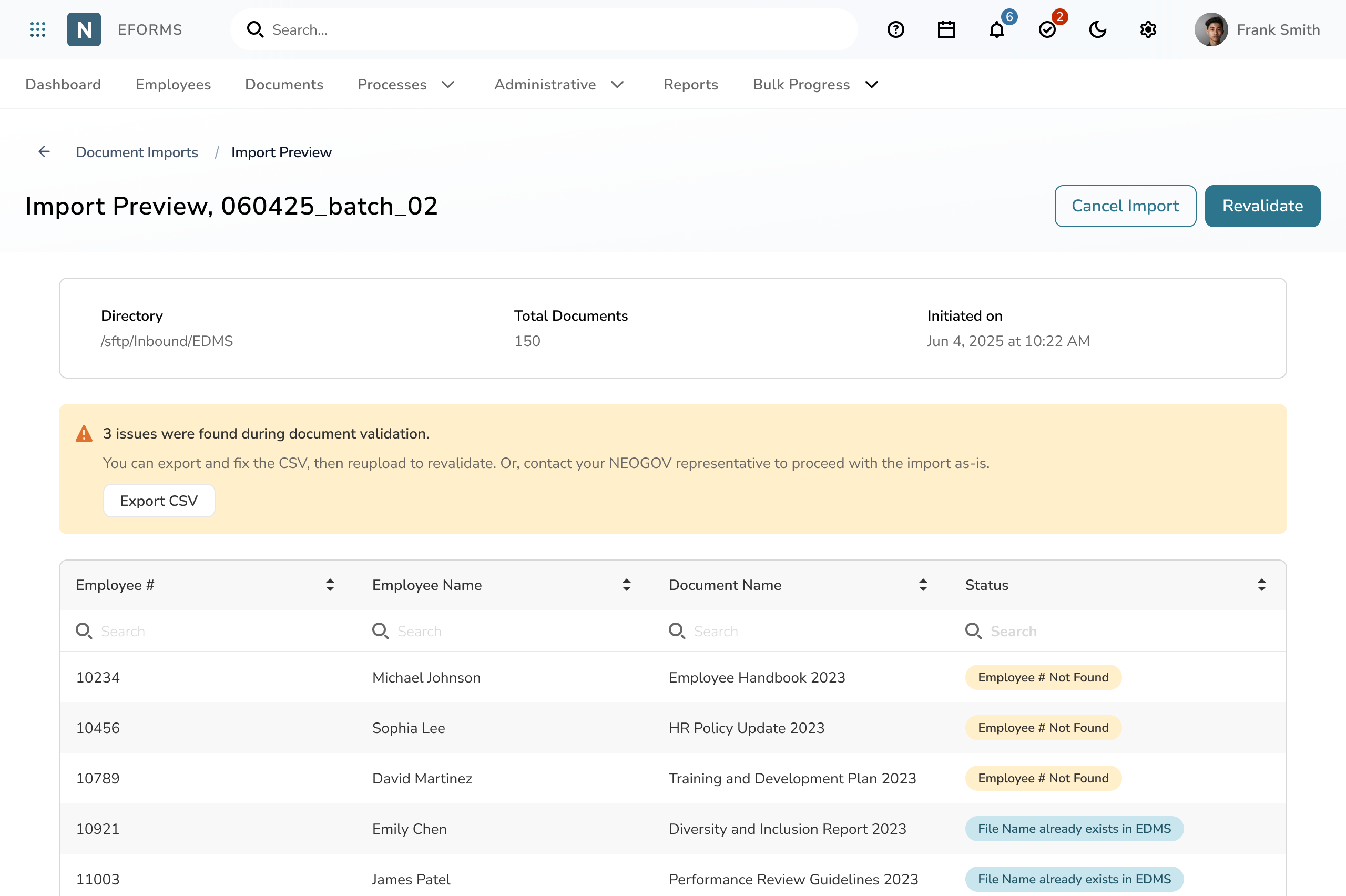Expand the Bulk Progress dropdown
The image size is (1346, 896).
point(871,84)
